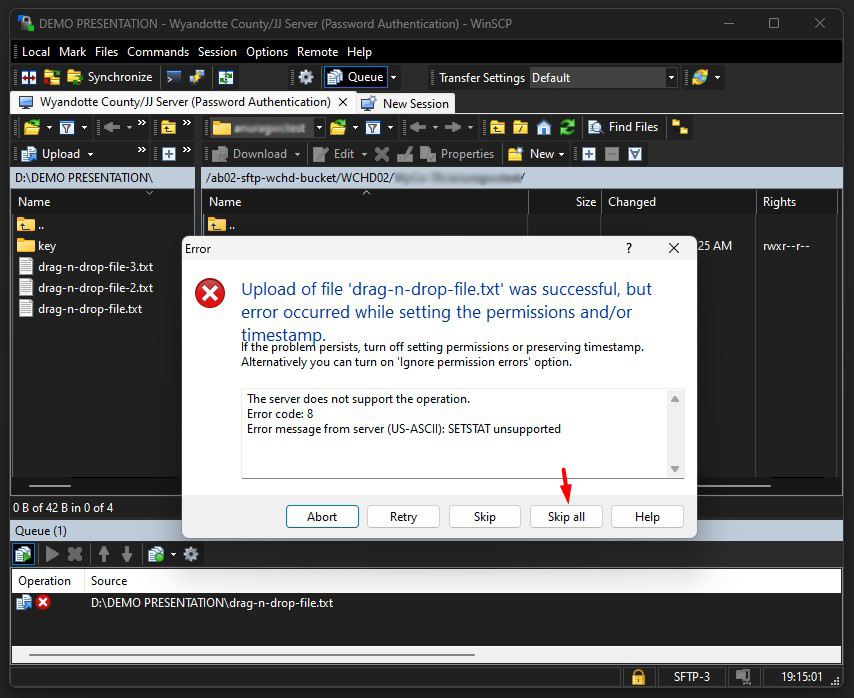Open the Mark menu
This screenshot has height=698, width=854.
(x=72, y=52)
